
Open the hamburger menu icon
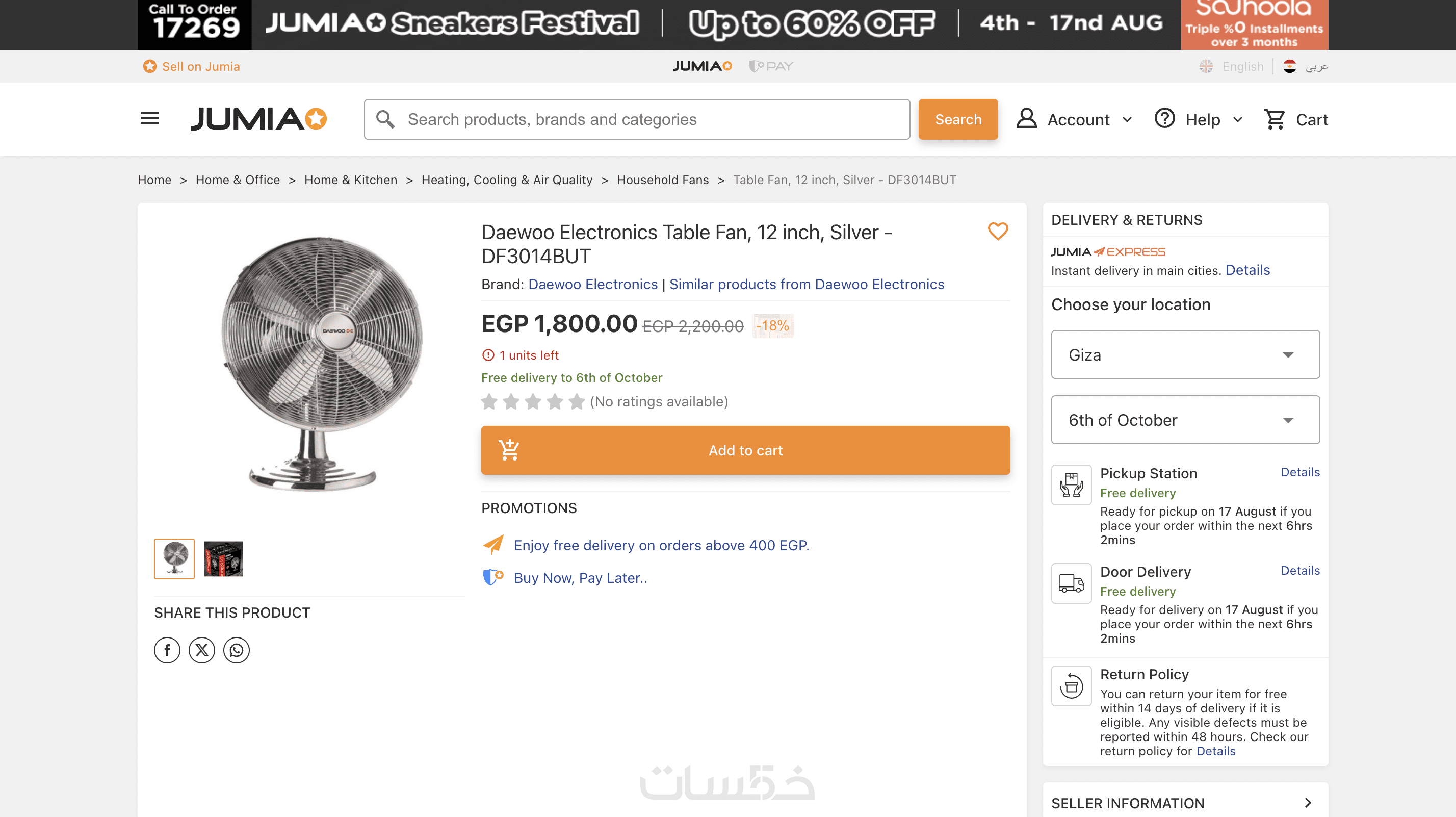click(x=150, y=119)
